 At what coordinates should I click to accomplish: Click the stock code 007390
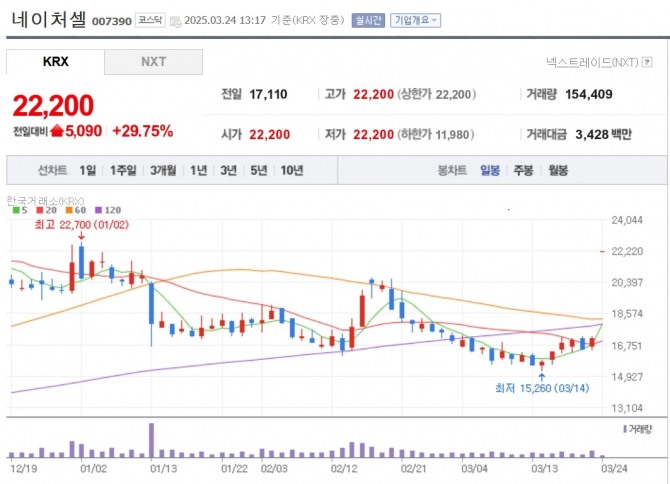[112, 21]
